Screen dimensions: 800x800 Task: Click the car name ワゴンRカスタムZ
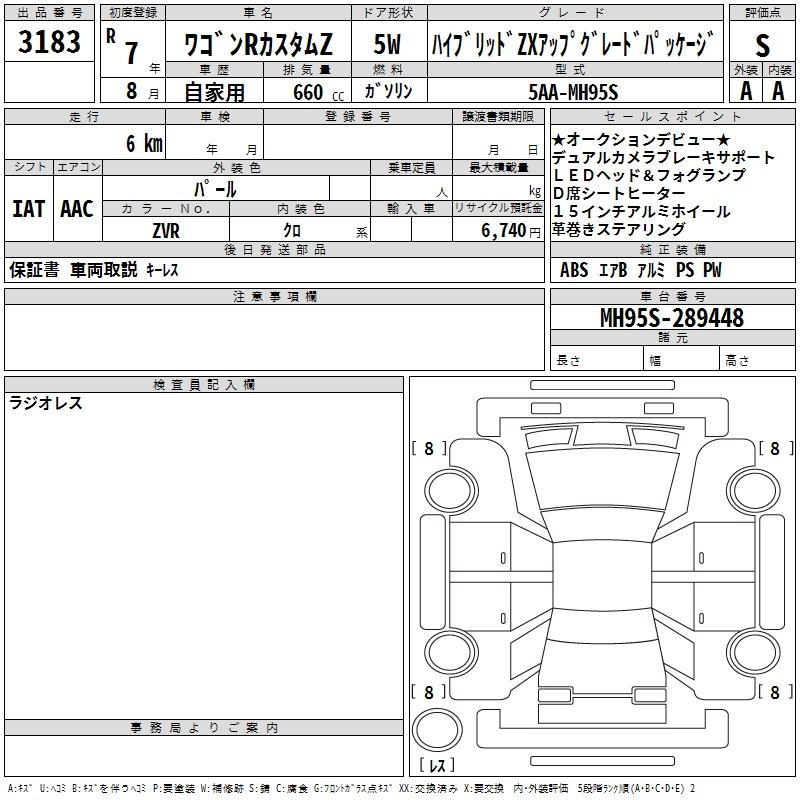[254, 44]
